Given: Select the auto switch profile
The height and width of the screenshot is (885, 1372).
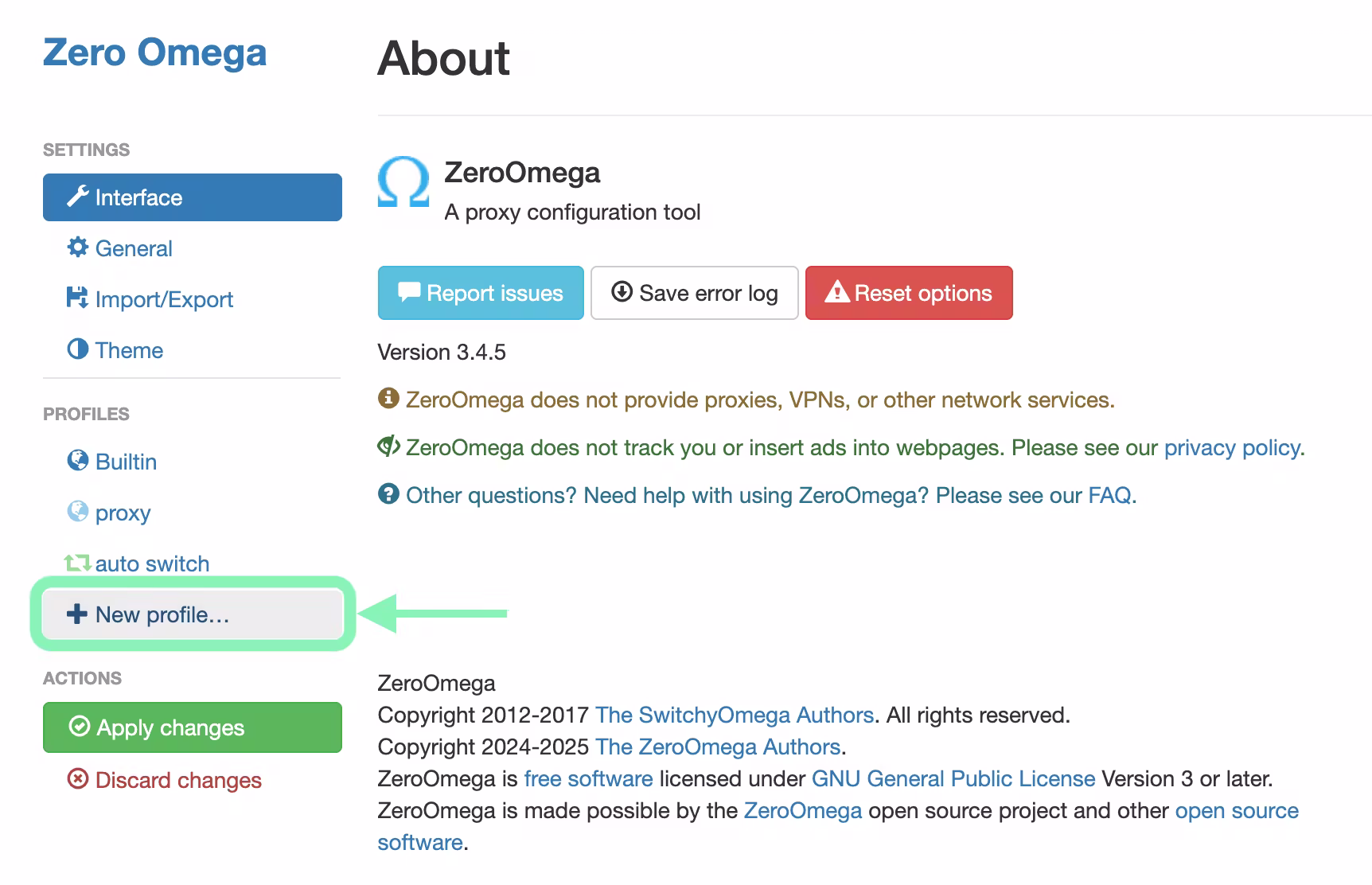Looking at the screenshot, I should 152,563.
